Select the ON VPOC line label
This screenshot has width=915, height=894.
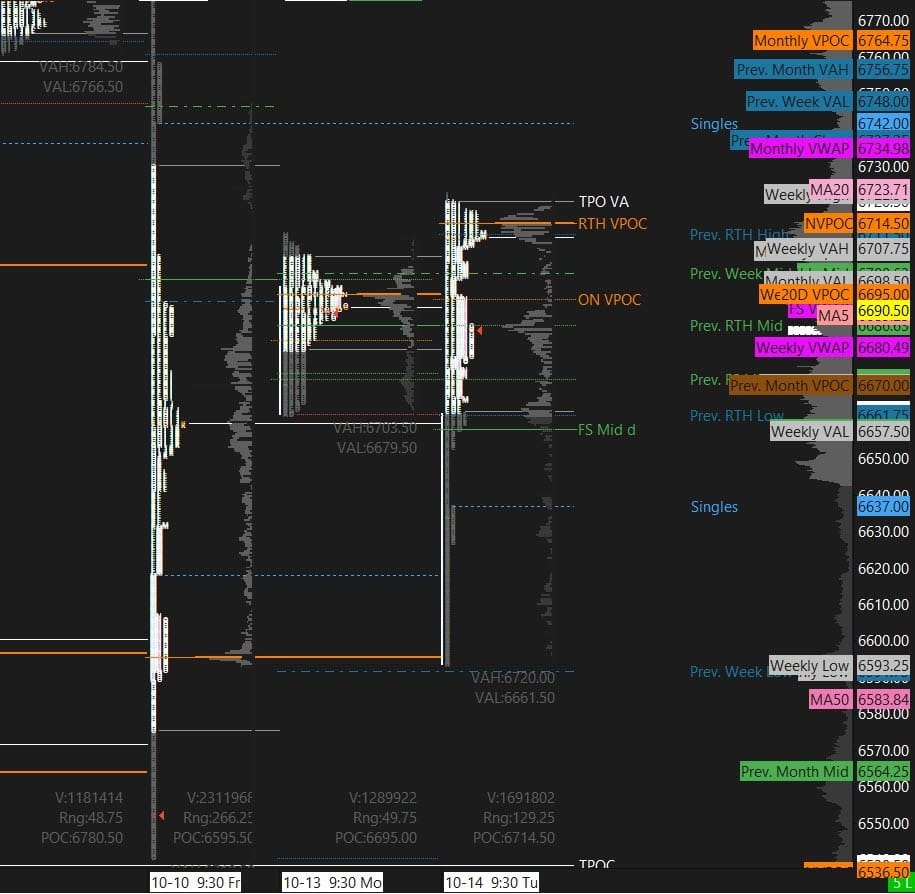coord(609,300)
